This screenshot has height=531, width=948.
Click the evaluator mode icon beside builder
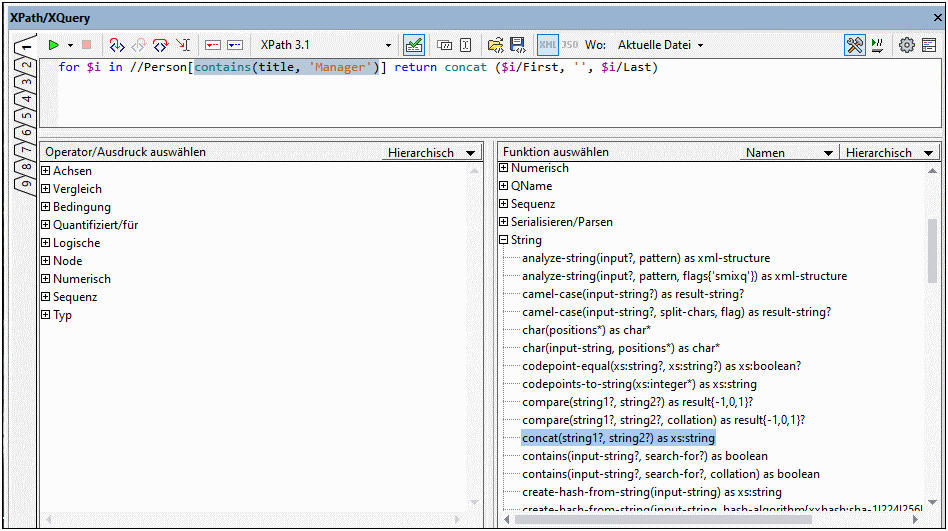click(x=878, y=45)
